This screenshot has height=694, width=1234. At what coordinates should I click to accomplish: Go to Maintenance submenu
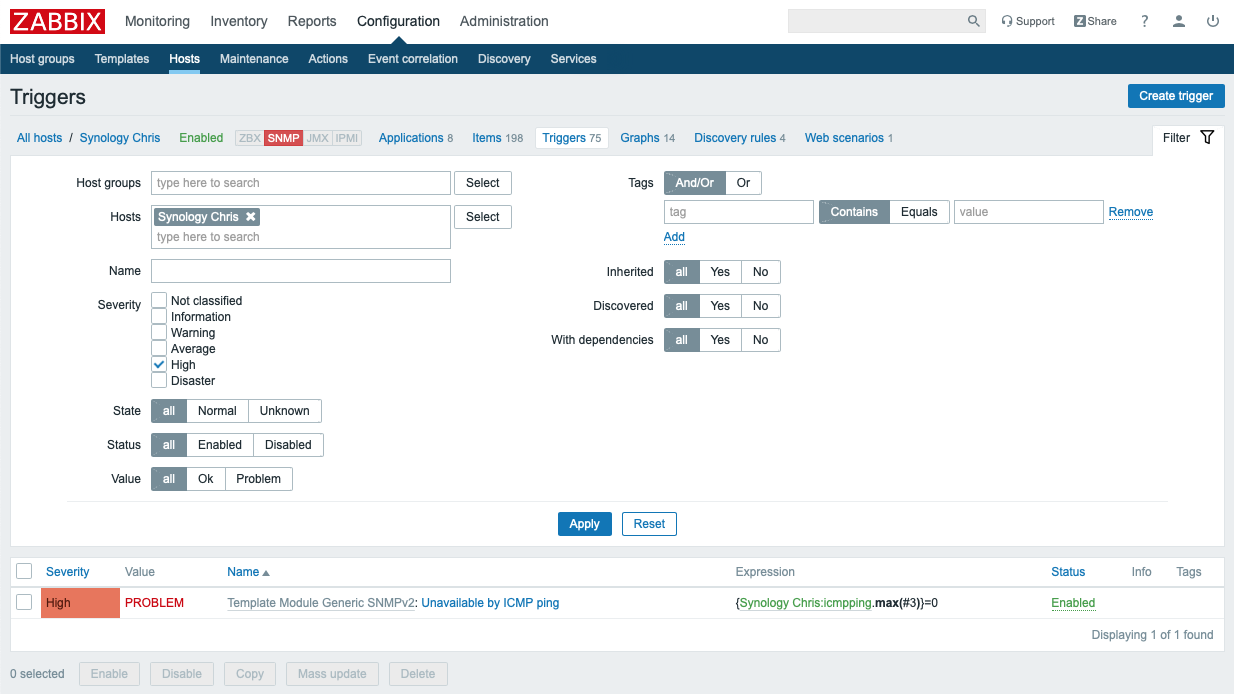point(254,59)
